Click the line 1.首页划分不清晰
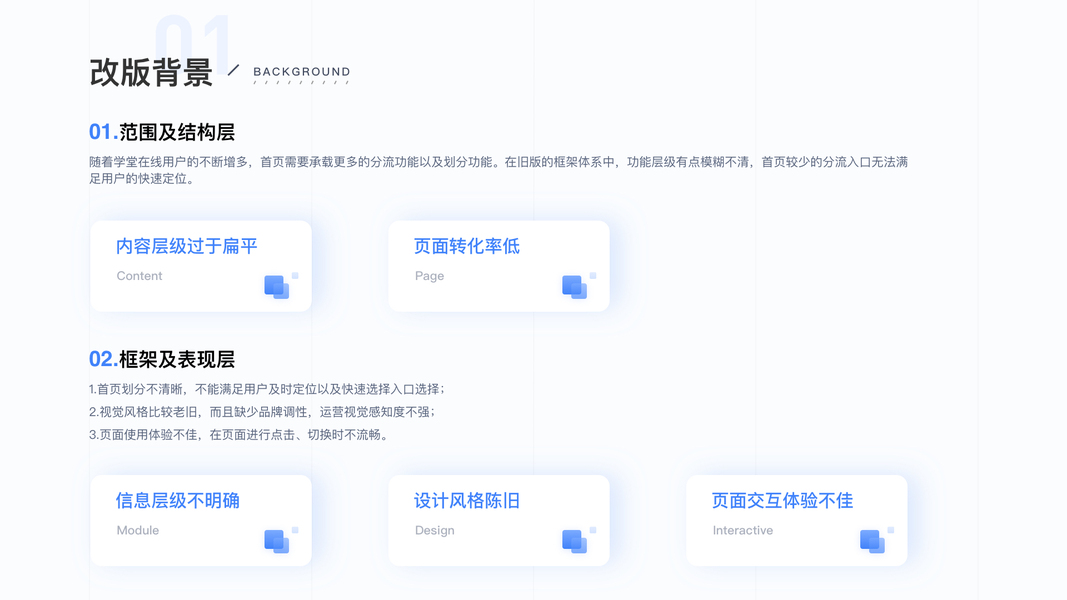The width and height of the screenshot is (1067, 600). [x=267, y=389]
